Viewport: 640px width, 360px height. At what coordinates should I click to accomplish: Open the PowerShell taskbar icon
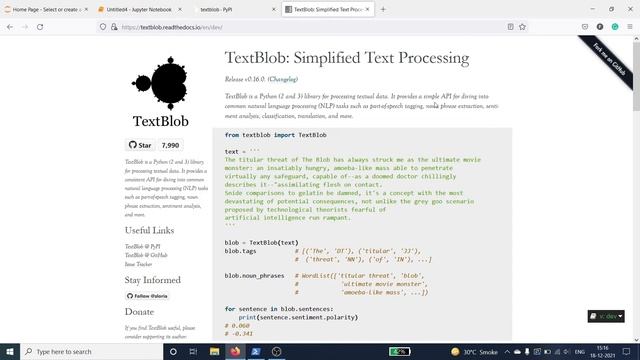[256, 351]
